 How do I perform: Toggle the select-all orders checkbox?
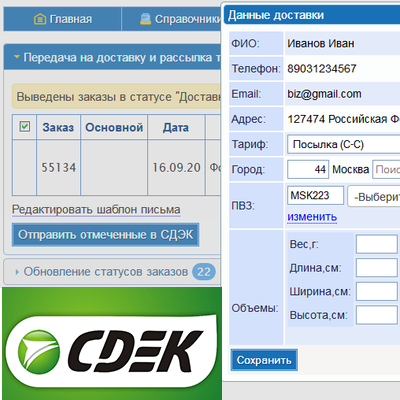(x=25, y=126)
